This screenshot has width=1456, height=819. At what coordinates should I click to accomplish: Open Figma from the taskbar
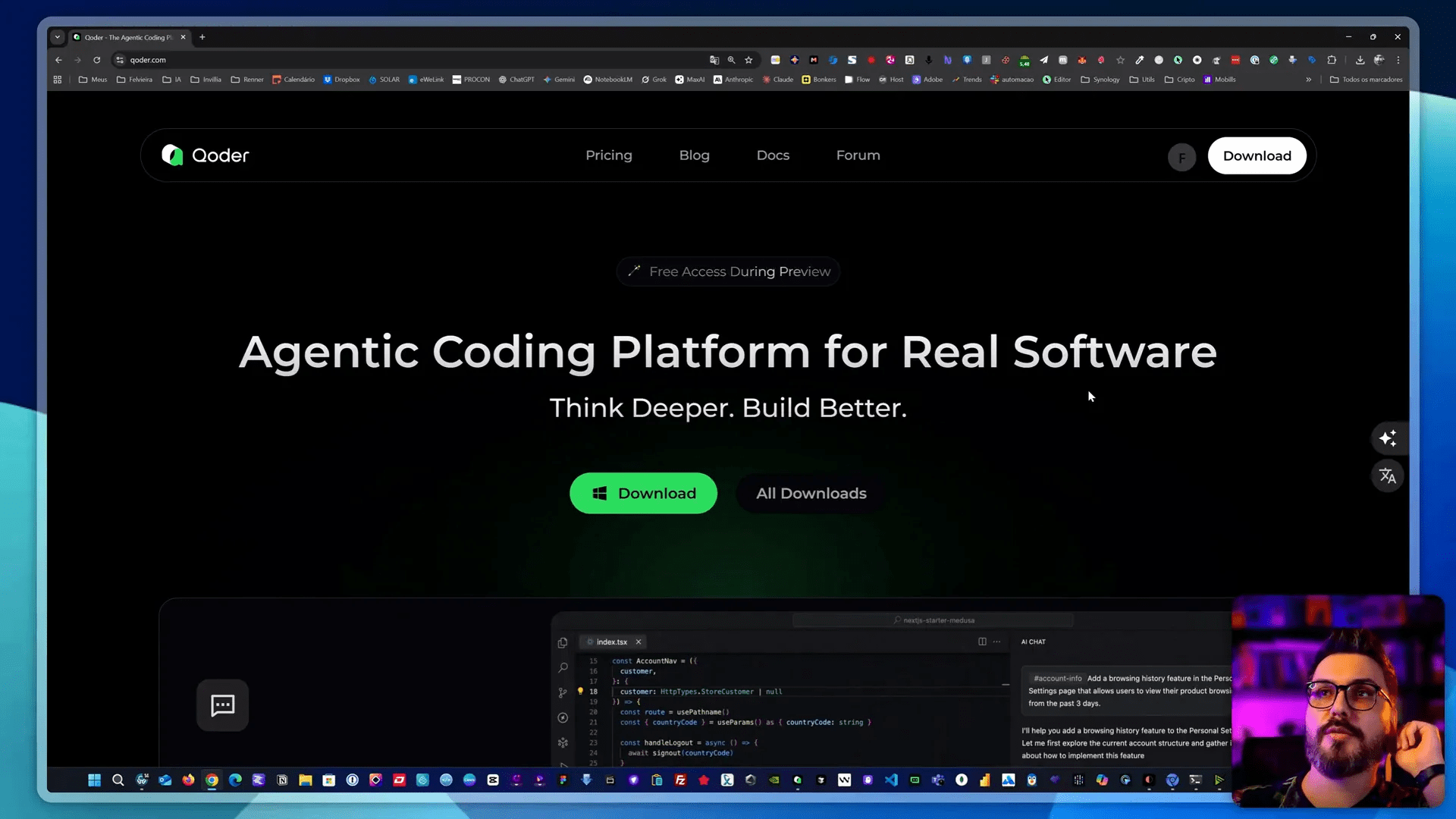(563, 780)
